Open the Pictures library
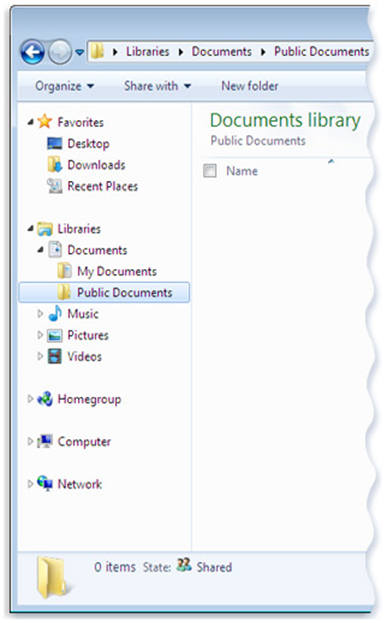 tap(88, 335)
